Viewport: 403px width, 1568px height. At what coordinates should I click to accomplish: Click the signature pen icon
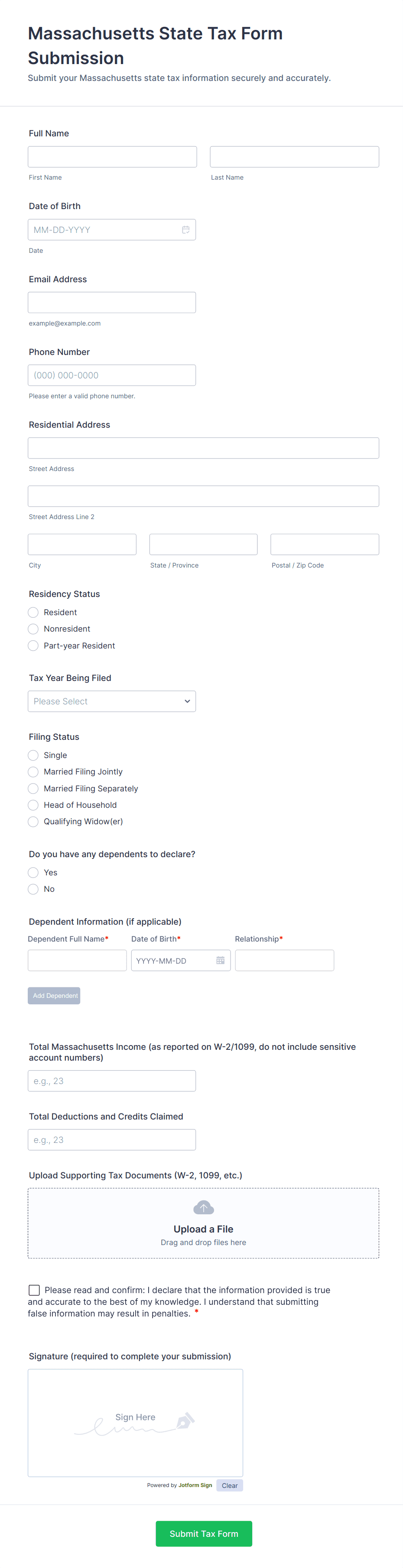[185, 1421]
